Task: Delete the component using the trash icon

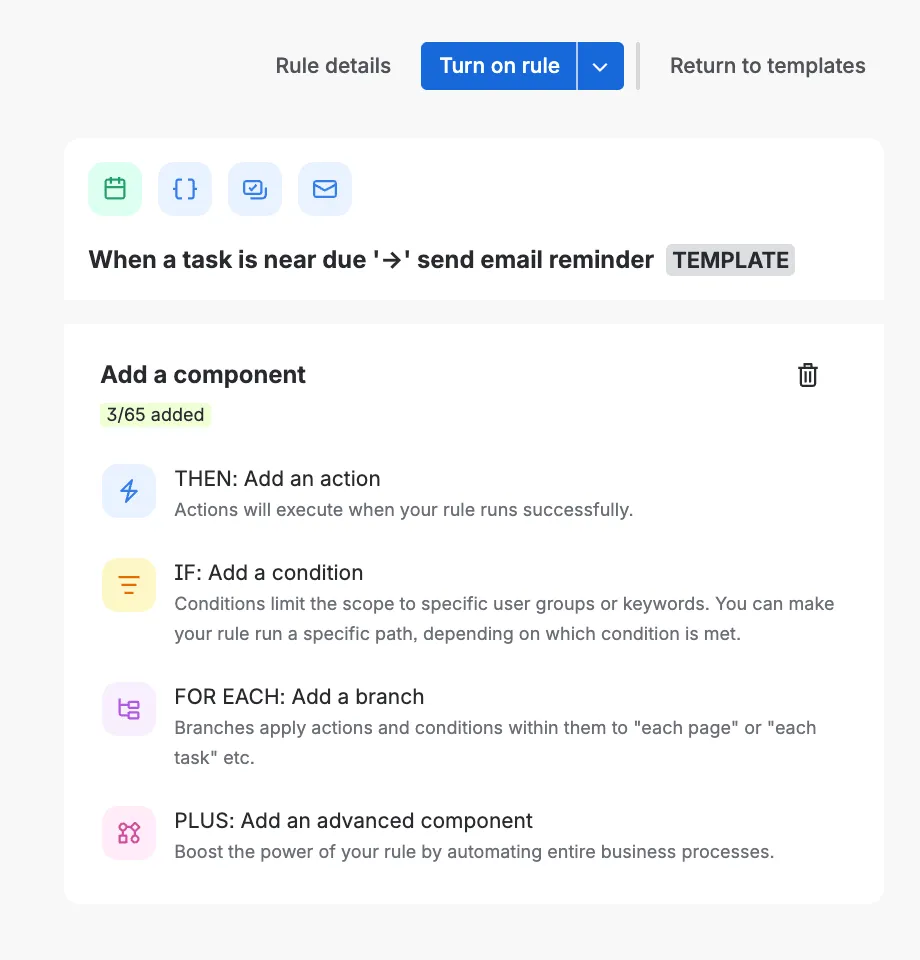Action: 807,375
